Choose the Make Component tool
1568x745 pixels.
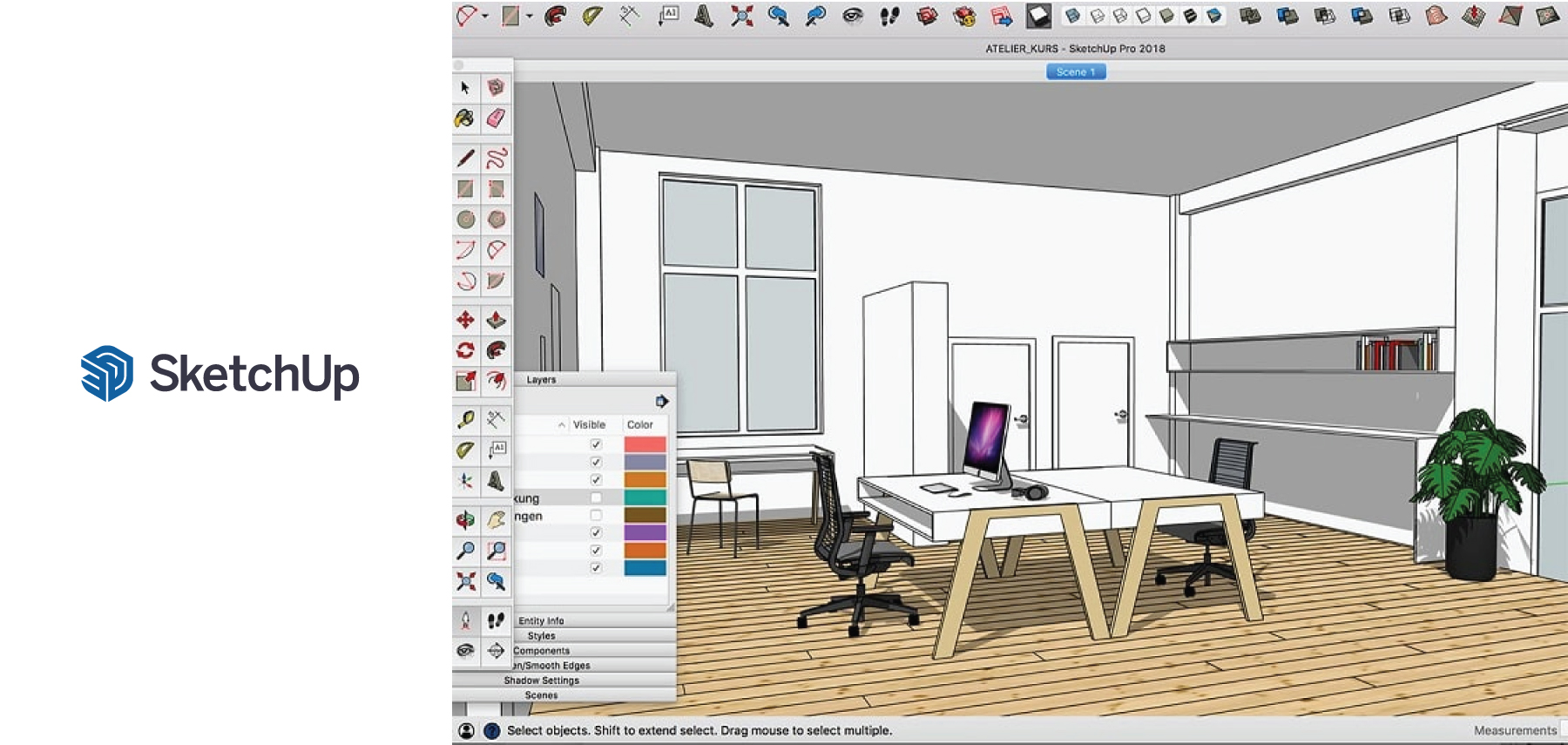pyautogui.click(x=496, y=88)
